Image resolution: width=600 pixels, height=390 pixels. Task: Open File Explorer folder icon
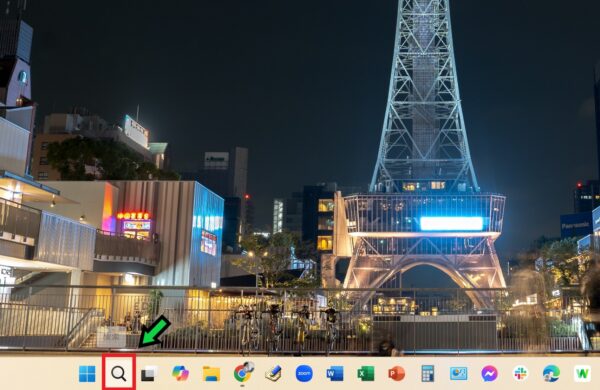(x=211, y=374)
